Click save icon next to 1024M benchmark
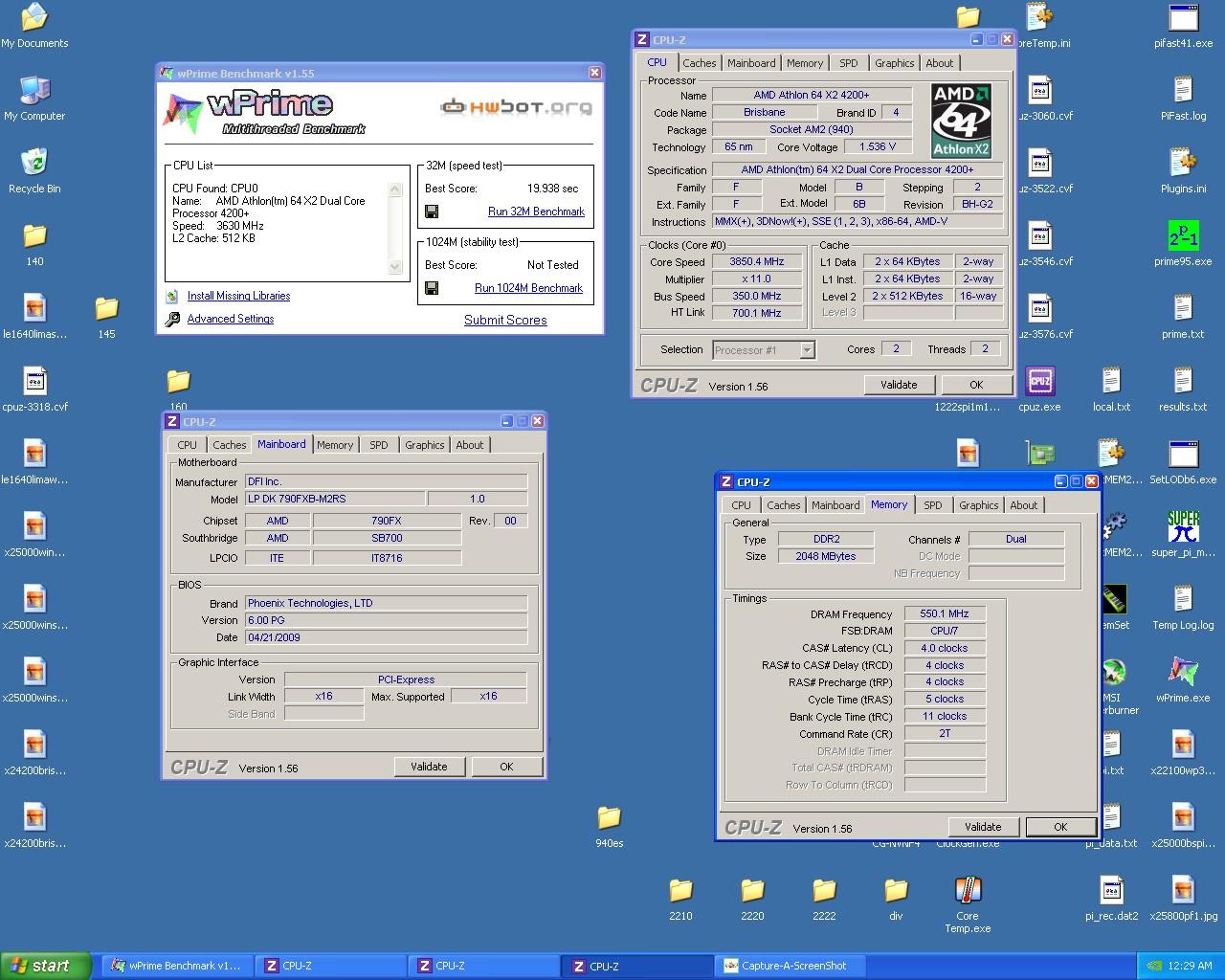The height and width of the screenshot is (980, 1225). (432, 288)
